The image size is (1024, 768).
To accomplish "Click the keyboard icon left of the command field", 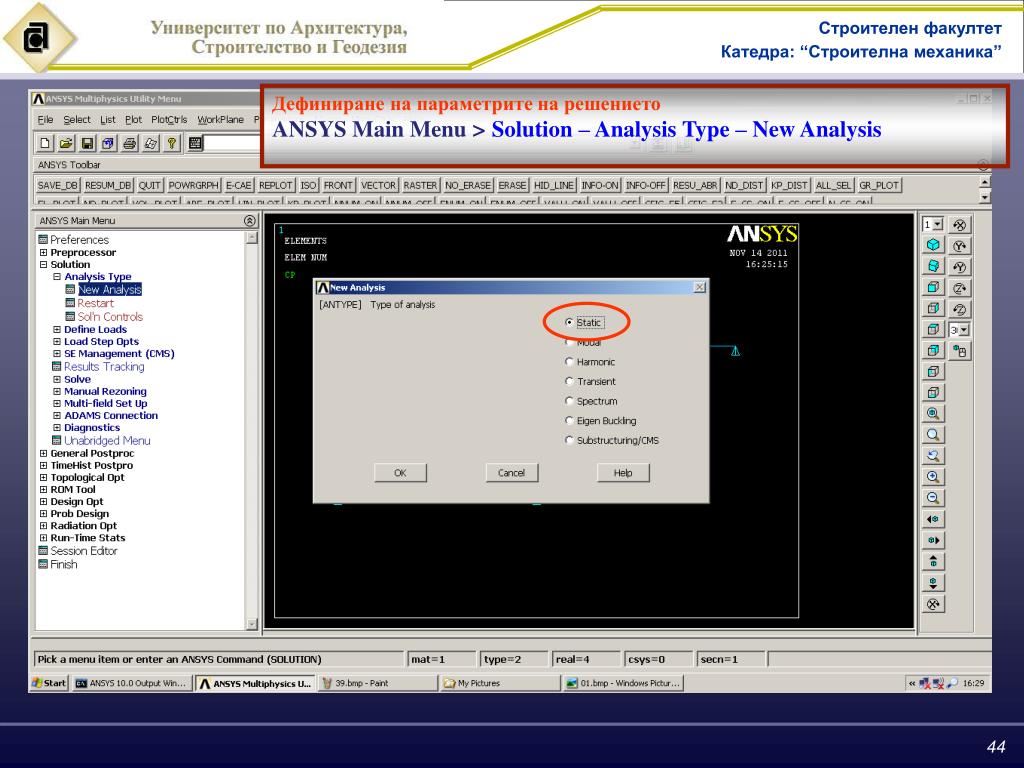I will click(195, 142).
